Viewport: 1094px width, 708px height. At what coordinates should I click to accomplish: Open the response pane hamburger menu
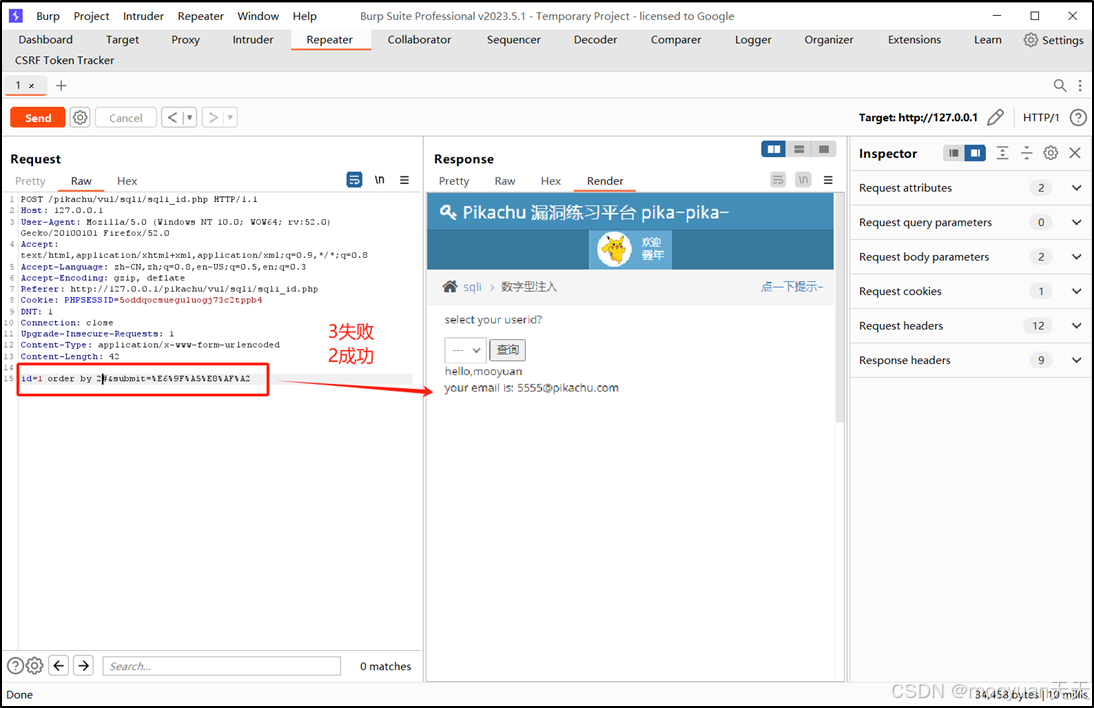828,180
